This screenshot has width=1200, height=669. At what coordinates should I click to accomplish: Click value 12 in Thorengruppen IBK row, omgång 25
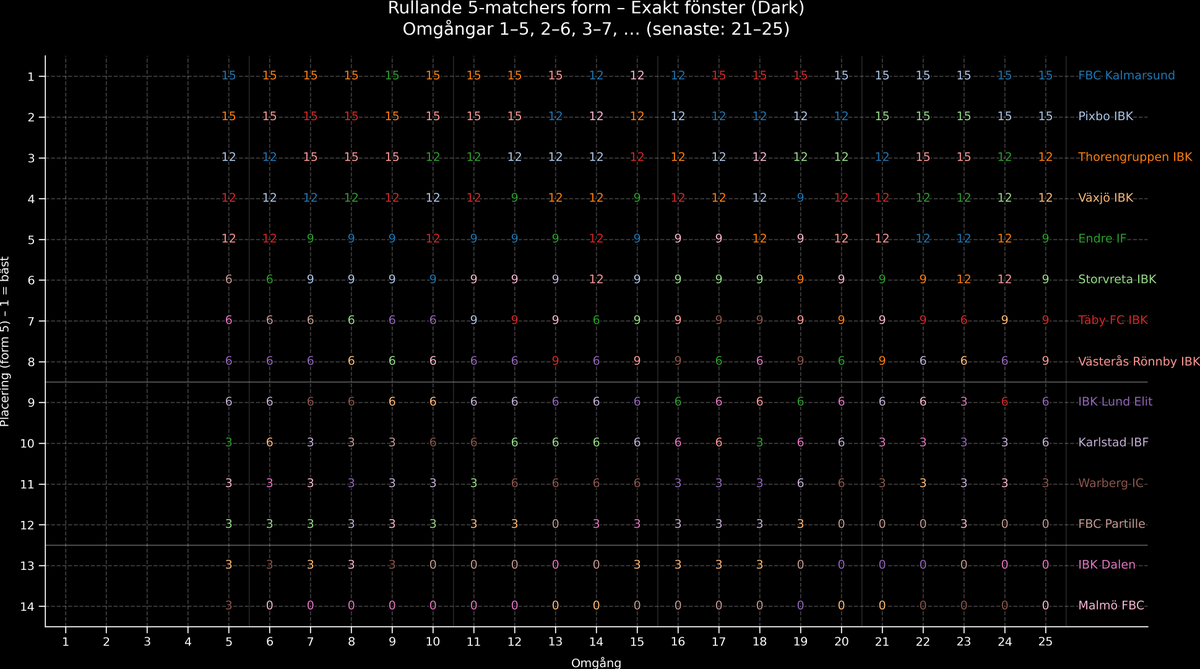1045,158
